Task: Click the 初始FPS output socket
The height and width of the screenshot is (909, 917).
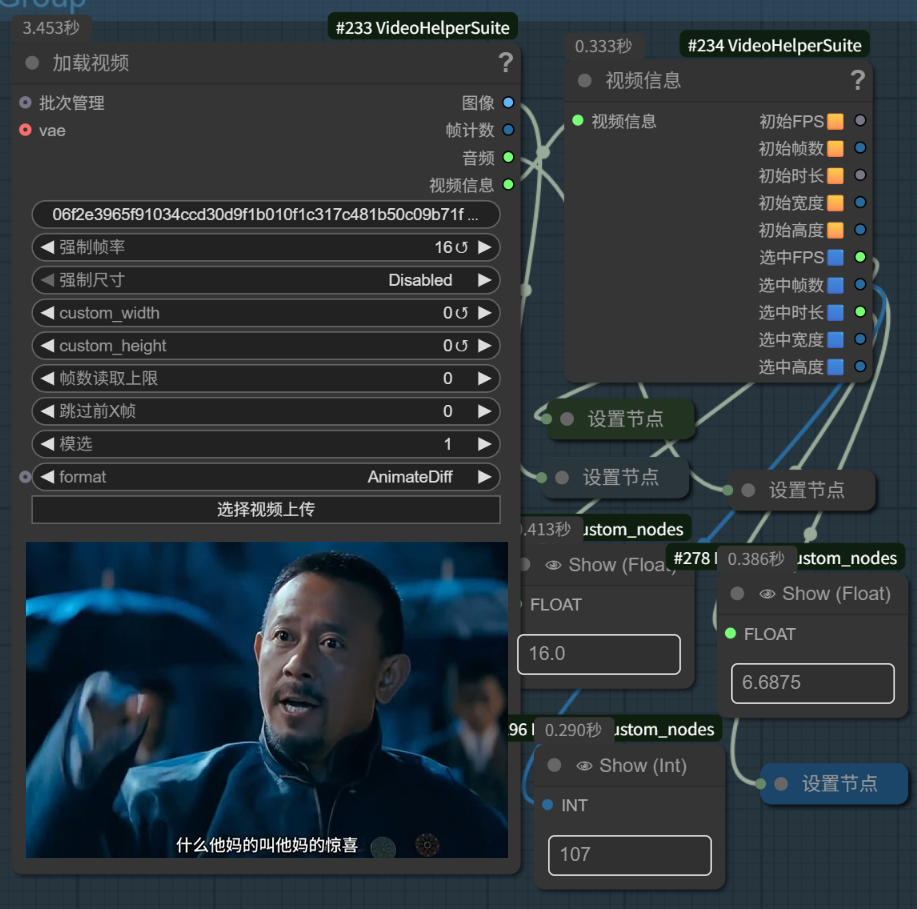Action: tap(860, 120)
